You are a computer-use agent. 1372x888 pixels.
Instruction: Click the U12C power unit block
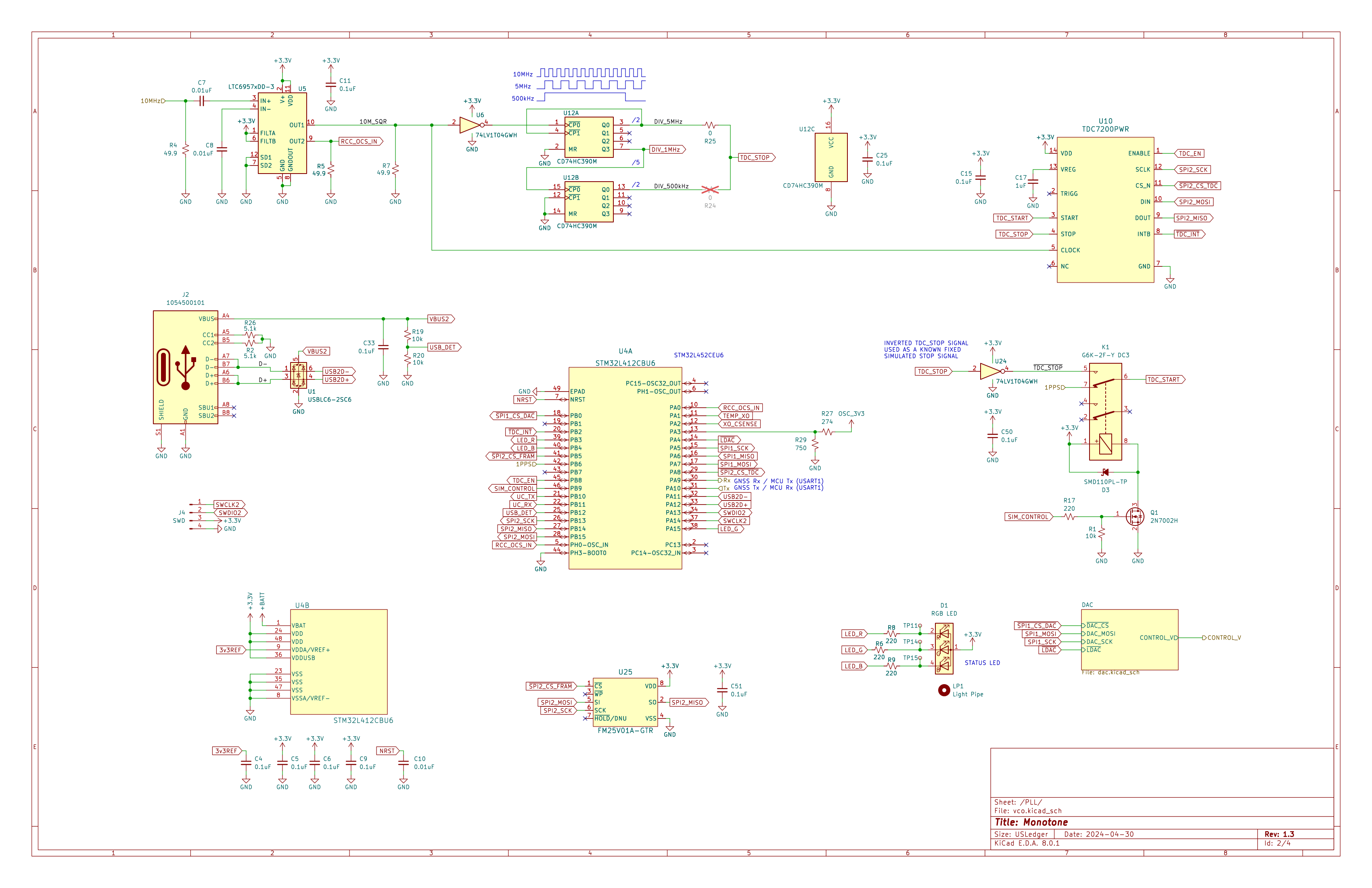[831, 157]
